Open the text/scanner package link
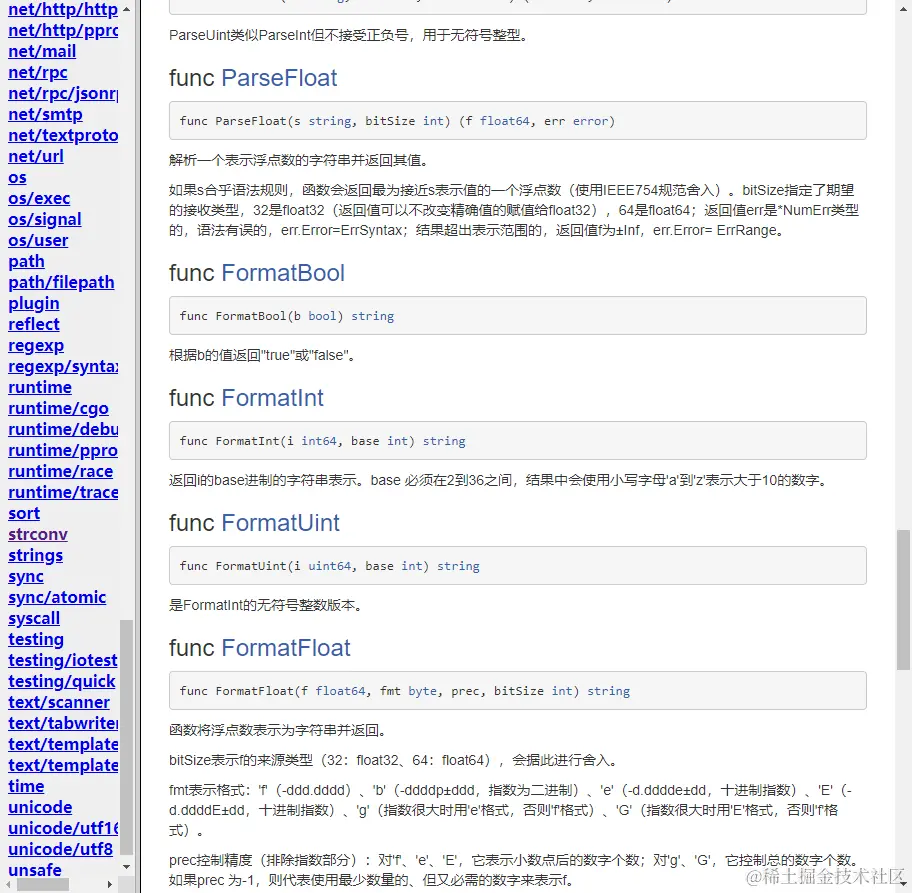 point(59,702)
